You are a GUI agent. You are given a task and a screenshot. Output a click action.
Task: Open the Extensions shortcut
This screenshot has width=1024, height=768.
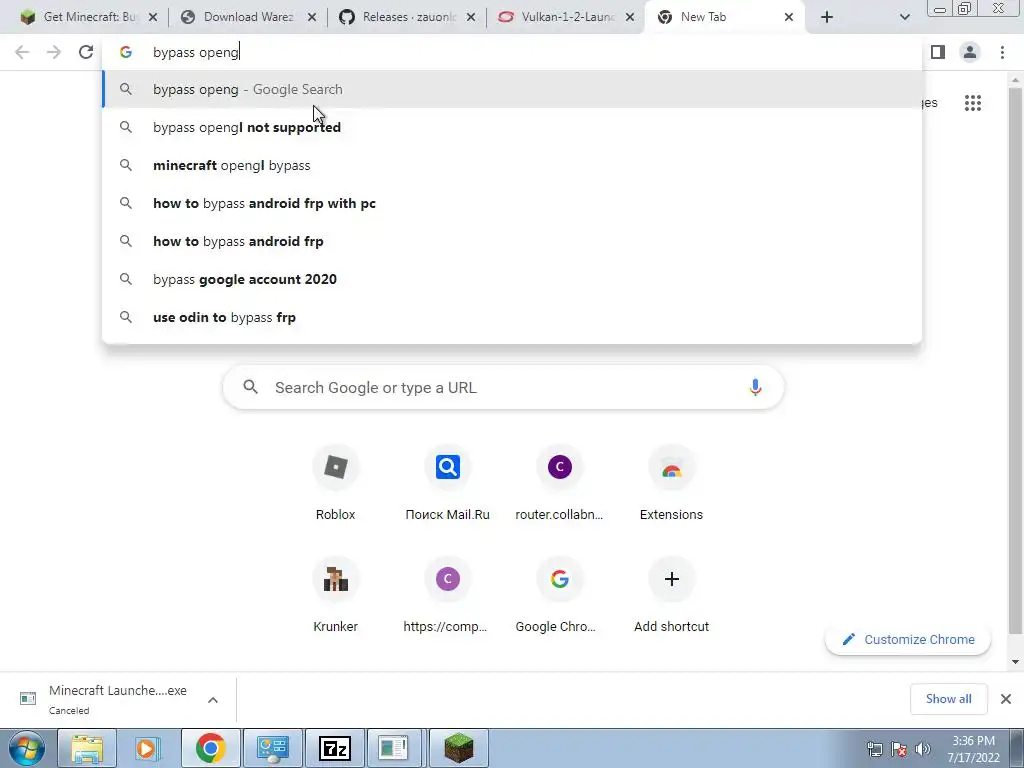tap(671, 484)
